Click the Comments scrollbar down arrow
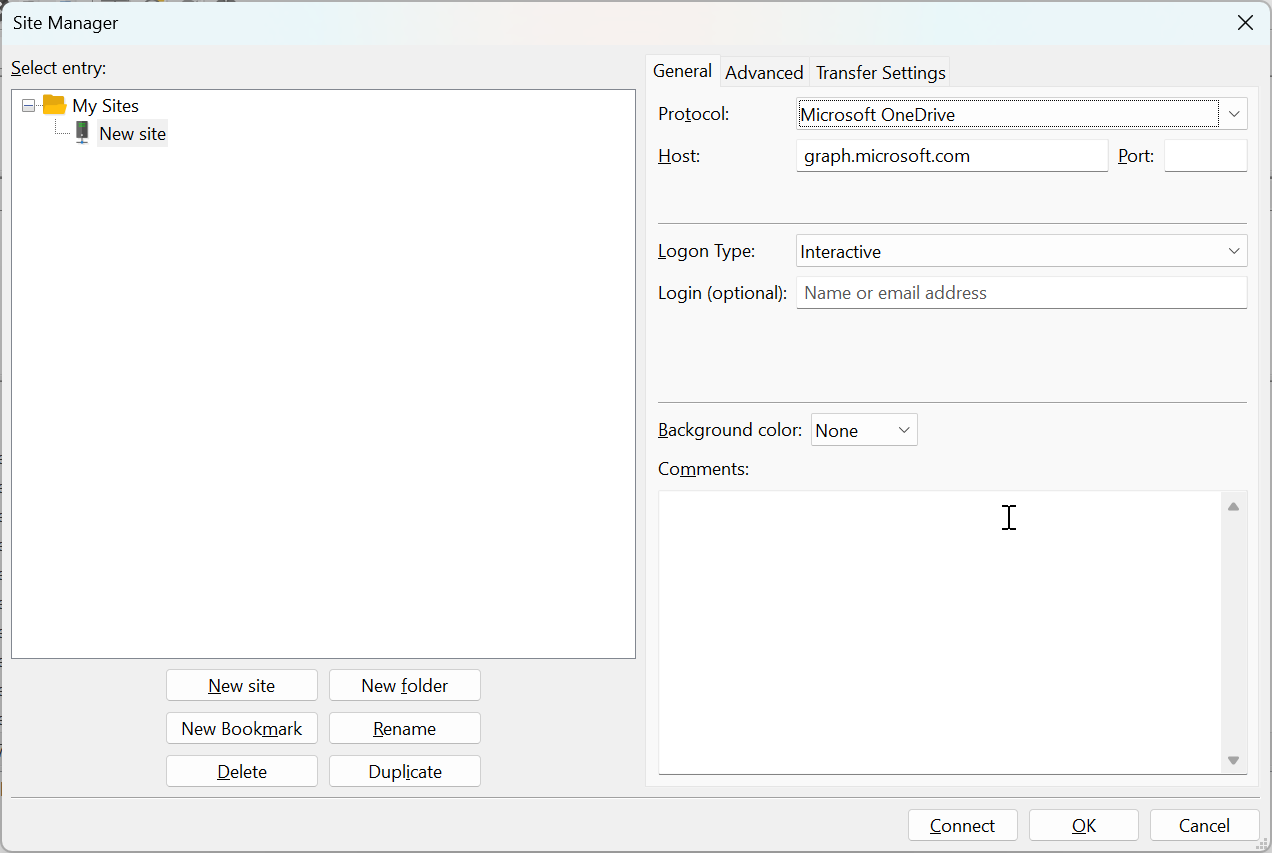1272x853 pixels. [1233, 761]
